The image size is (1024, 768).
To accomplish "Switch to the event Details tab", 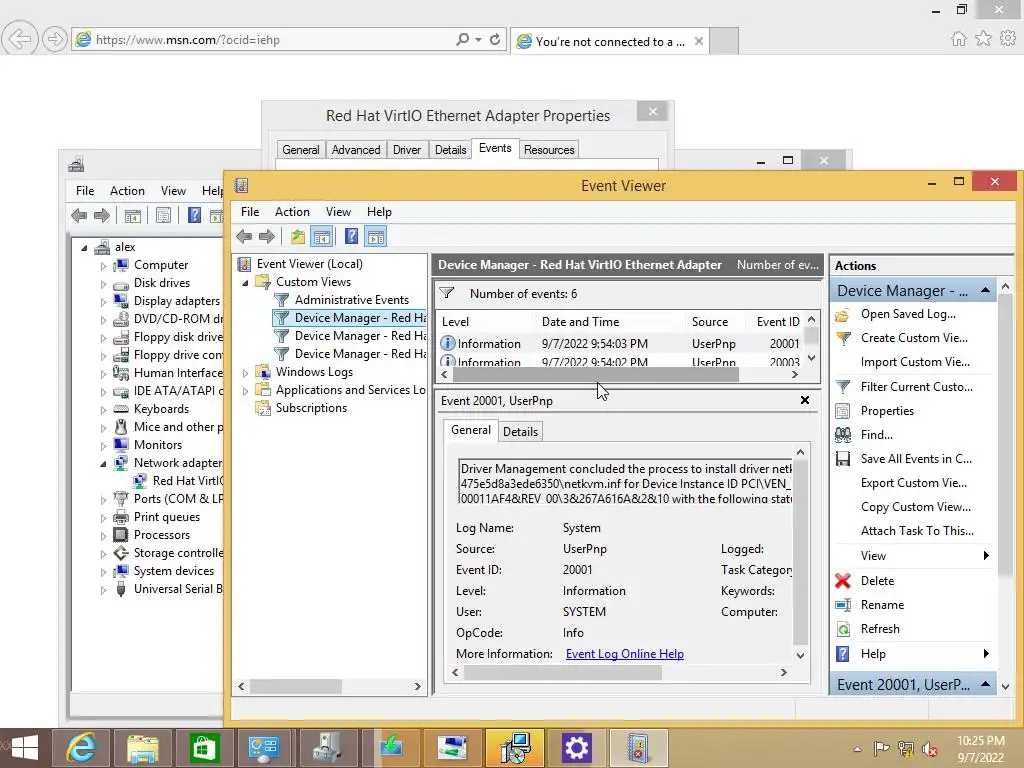I will click(x=520, y=432).
